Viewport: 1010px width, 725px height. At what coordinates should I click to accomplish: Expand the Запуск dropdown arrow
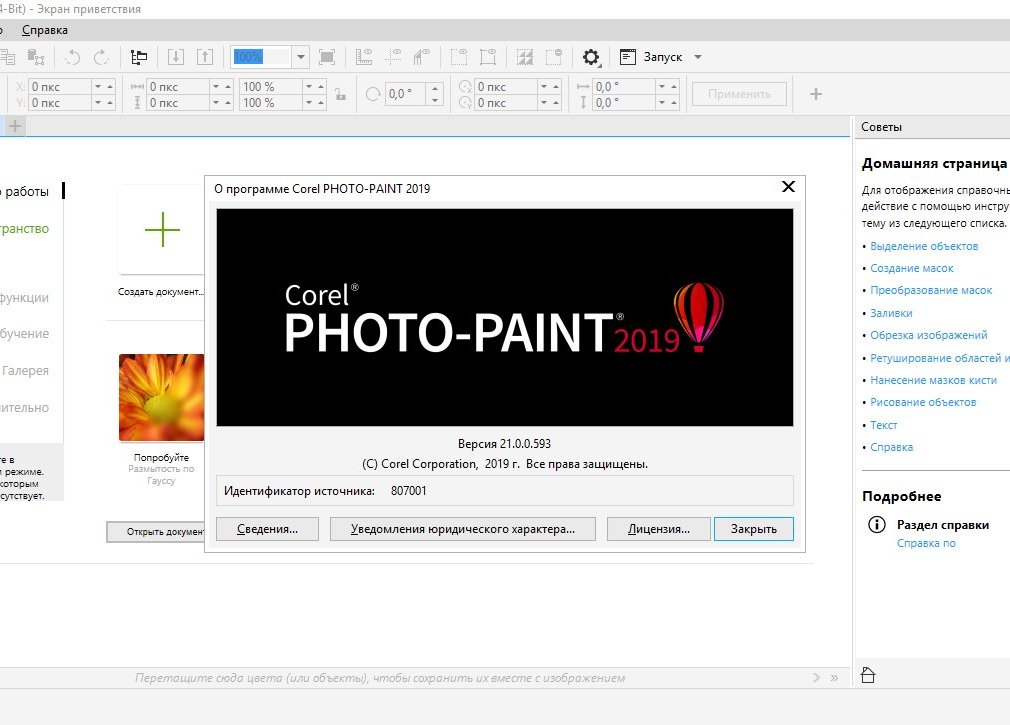[x=698, y=57]
